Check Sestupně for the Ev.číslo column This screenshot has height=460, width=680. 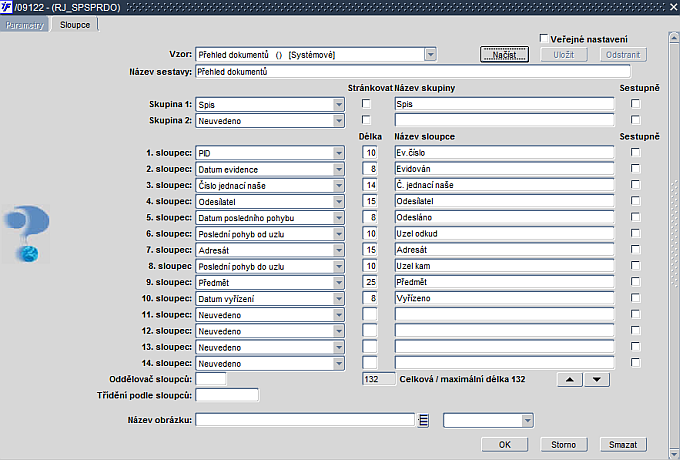pyautogui.click(x=635, y=152)
